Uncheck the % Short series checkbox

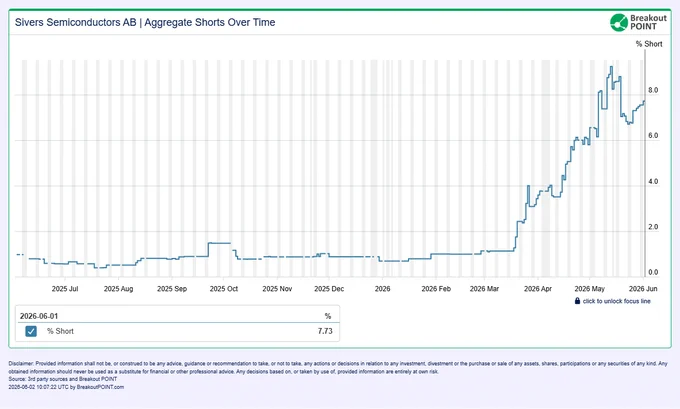point(31,331)
